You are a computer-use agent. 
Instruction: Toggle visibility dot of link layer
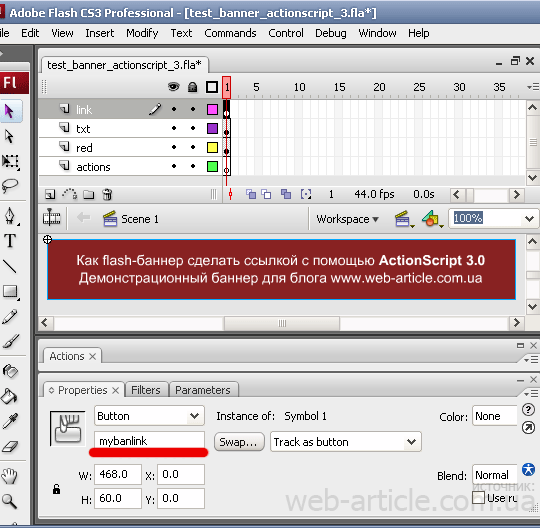tap(174, 109)
